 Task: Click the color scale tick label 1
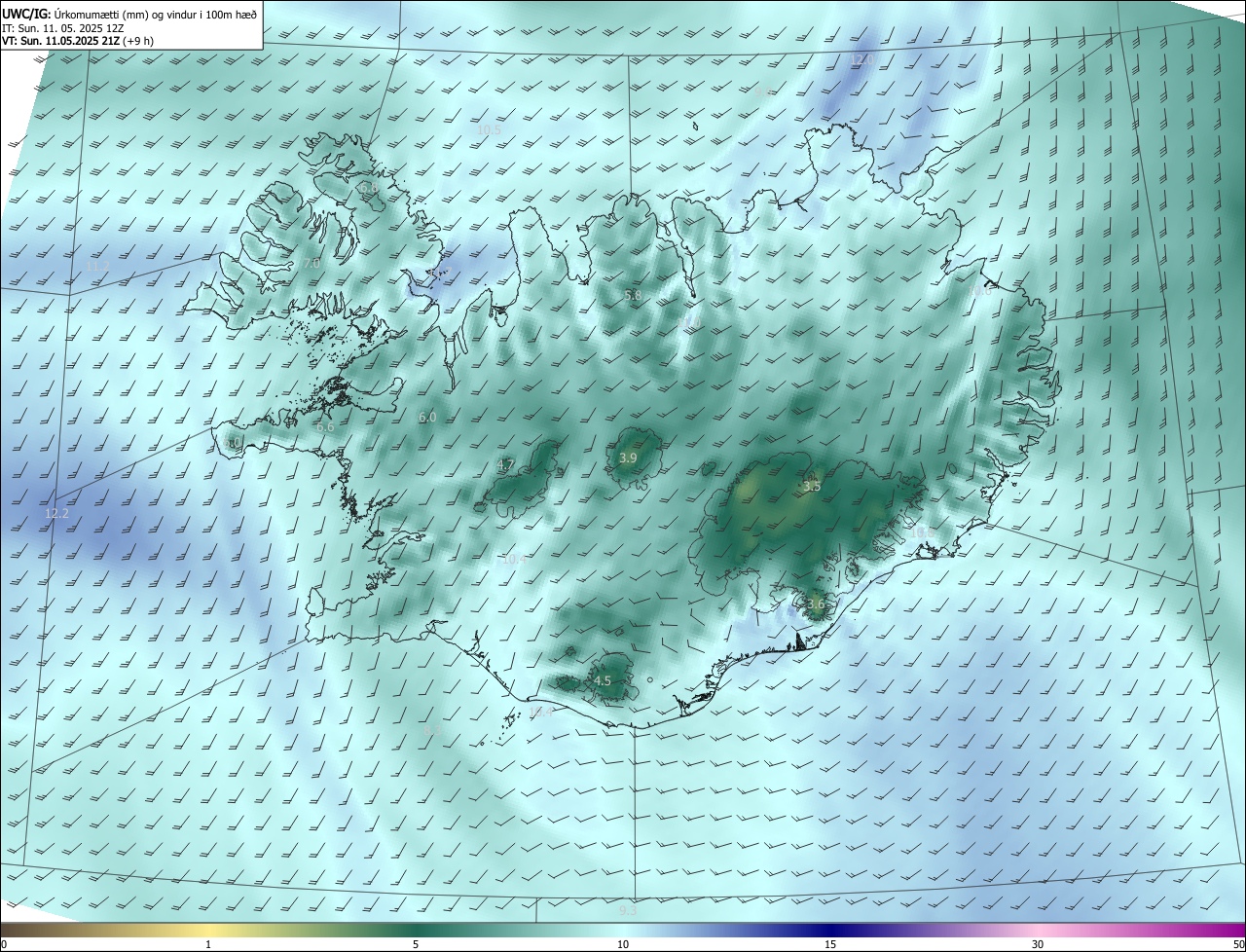click(x=208, y=944)
